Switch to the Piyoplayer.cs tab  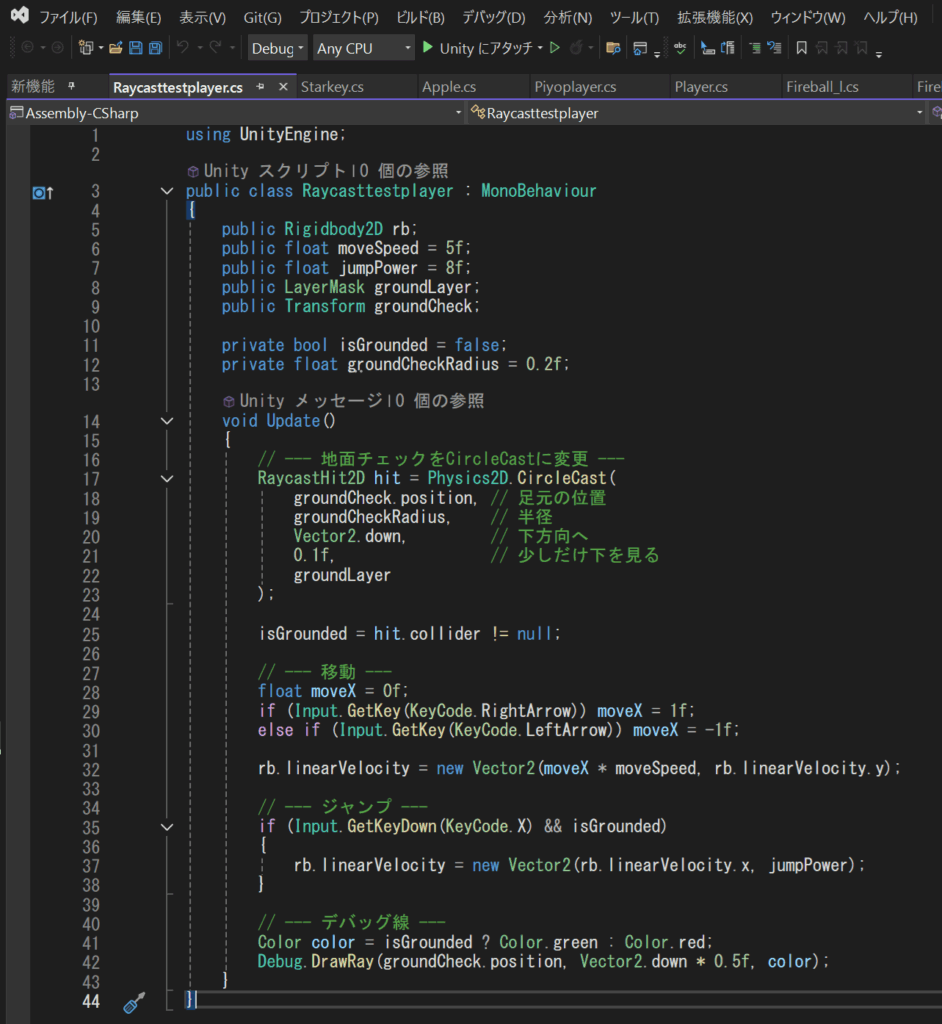(x=575, y=87)
